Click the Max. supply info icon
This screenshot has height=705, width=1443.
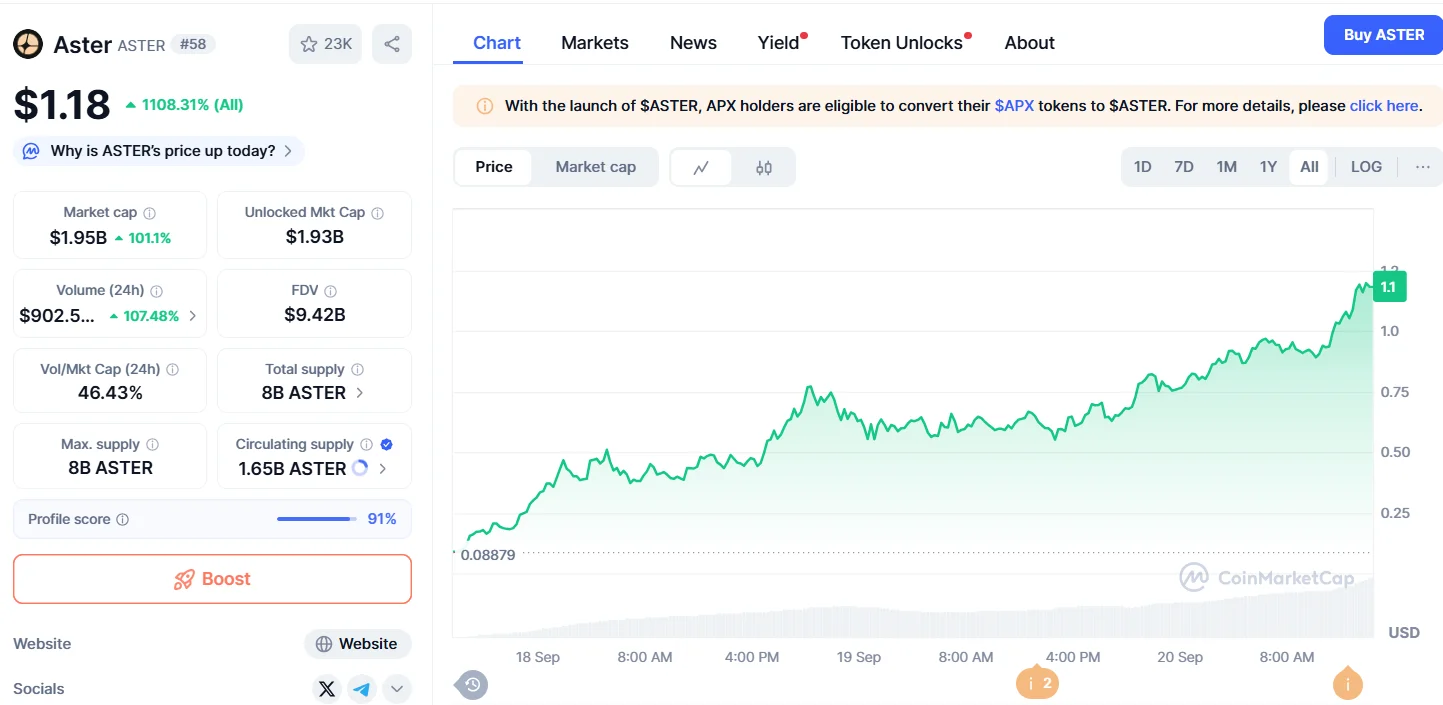[152, 445]
